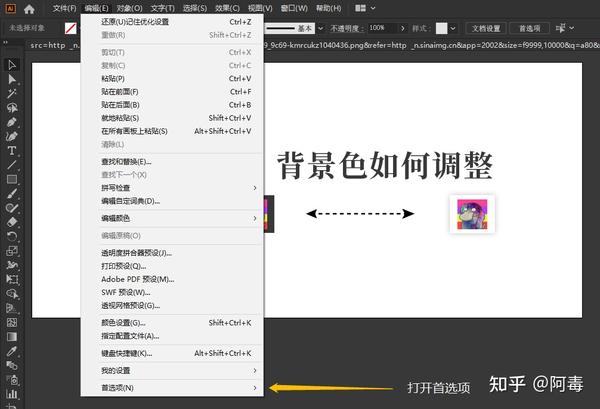Open 指定配置文件(A)... menu item

[172, 336]
